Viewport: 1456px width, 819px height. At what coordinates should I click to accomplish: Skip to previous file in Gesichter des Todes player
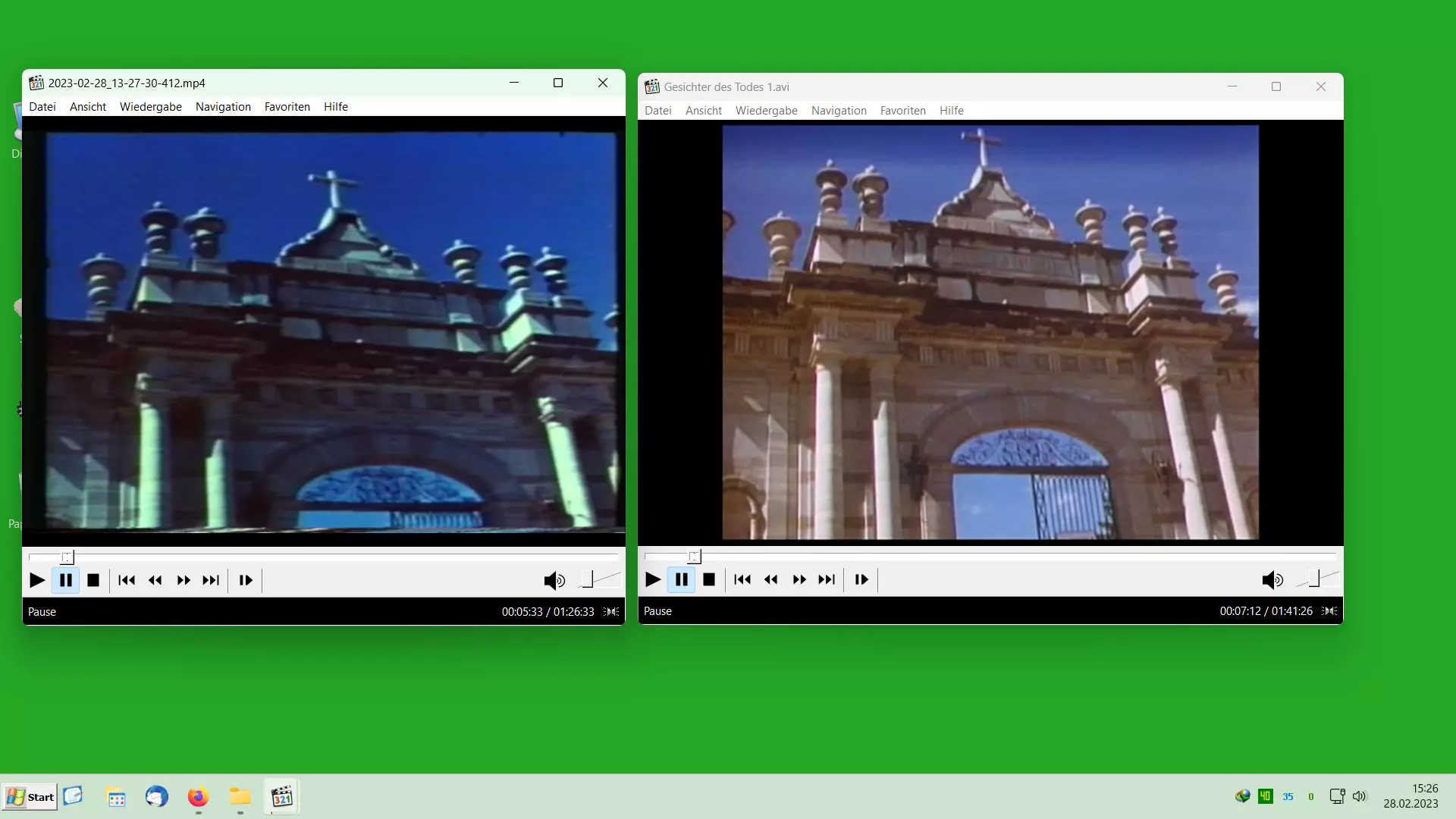(x=742, y=579)
